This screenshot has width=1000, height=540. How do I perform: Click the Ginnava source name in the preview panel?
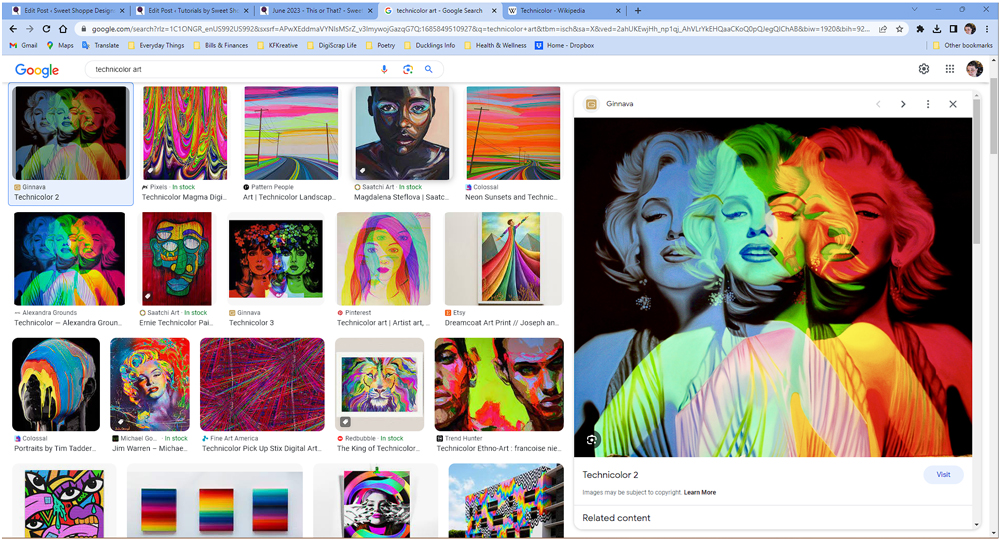619,104
